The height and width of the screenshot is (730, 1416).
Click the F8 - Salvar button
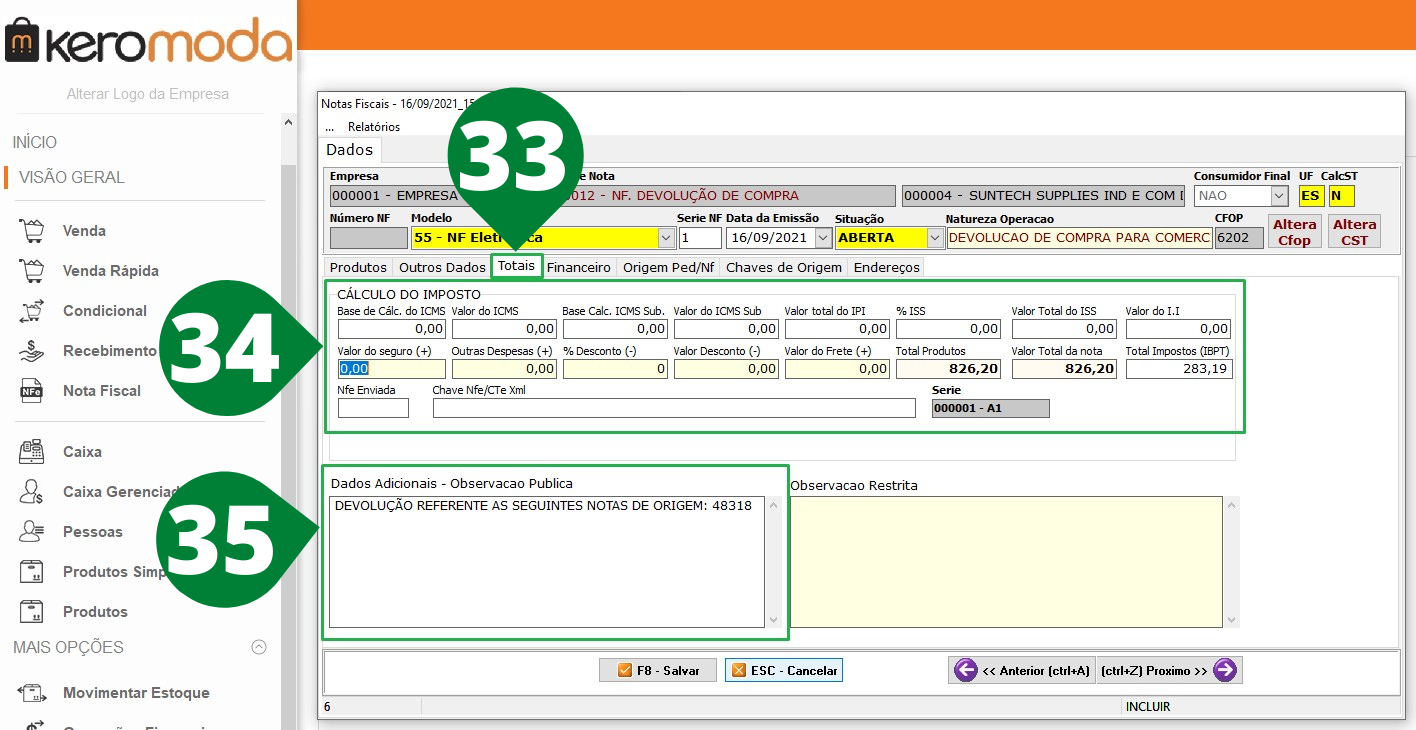tap(657, 670)
